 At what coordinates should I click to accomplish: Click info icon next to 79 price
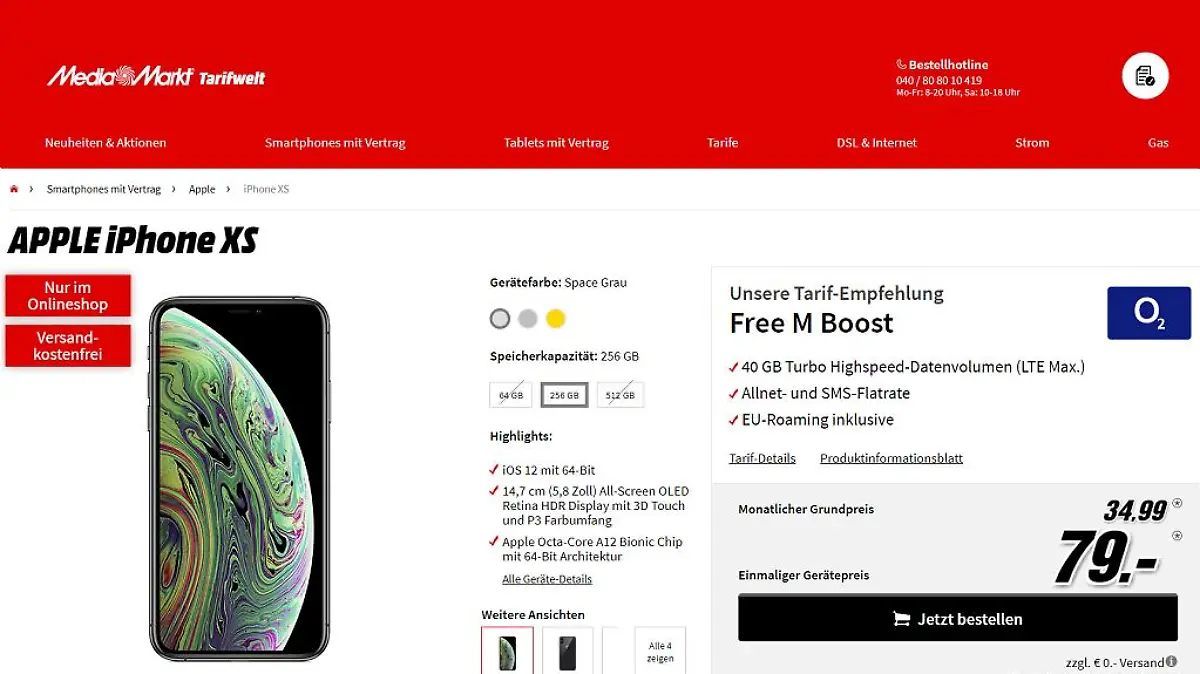tap(1176, 536)
